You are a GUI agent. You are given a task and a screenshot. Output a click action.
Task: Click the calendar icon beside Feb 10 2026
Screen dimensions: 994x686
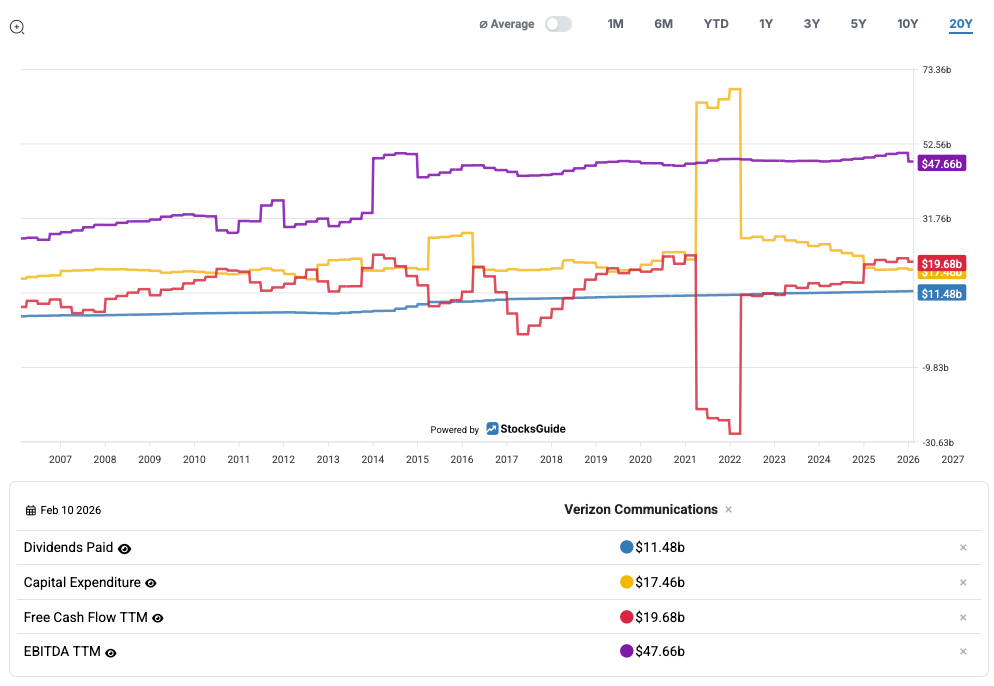[31, 510]
